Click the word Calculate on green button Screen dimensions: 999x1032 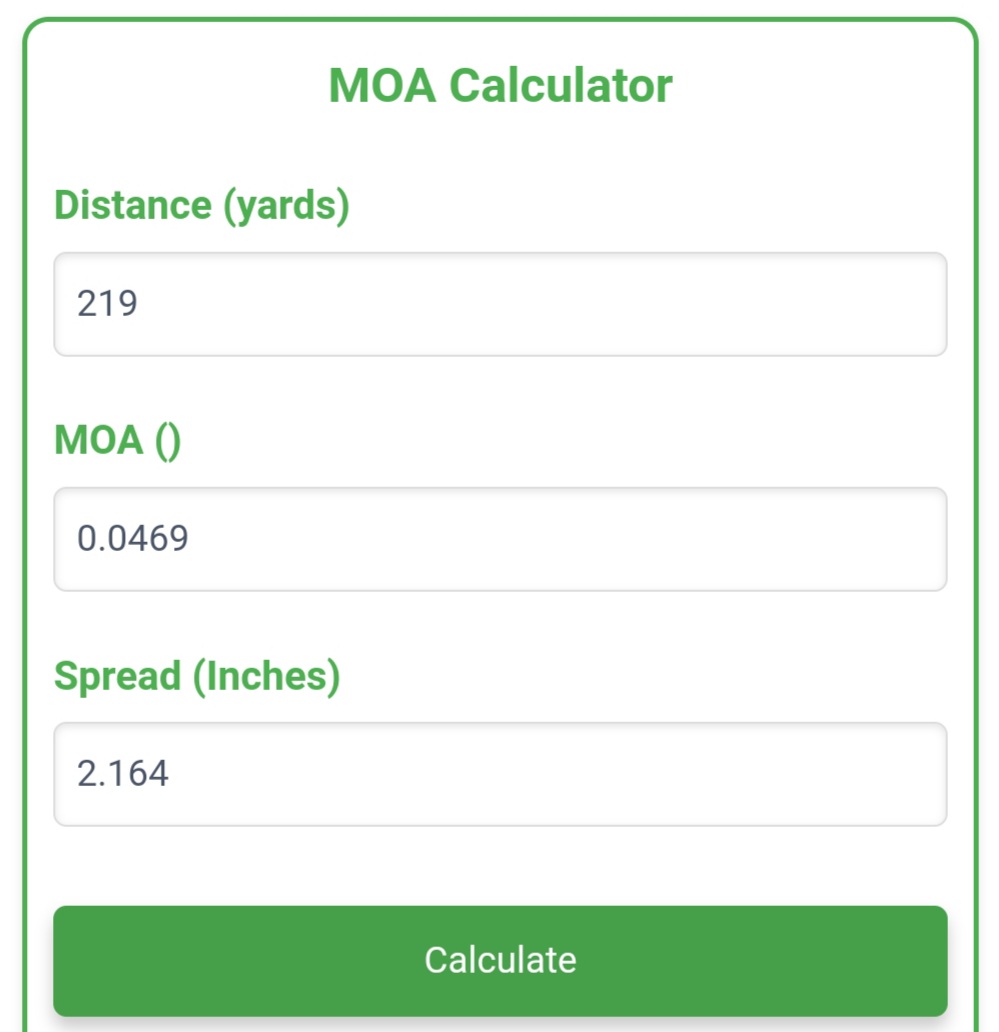click(x=500, y=960)
